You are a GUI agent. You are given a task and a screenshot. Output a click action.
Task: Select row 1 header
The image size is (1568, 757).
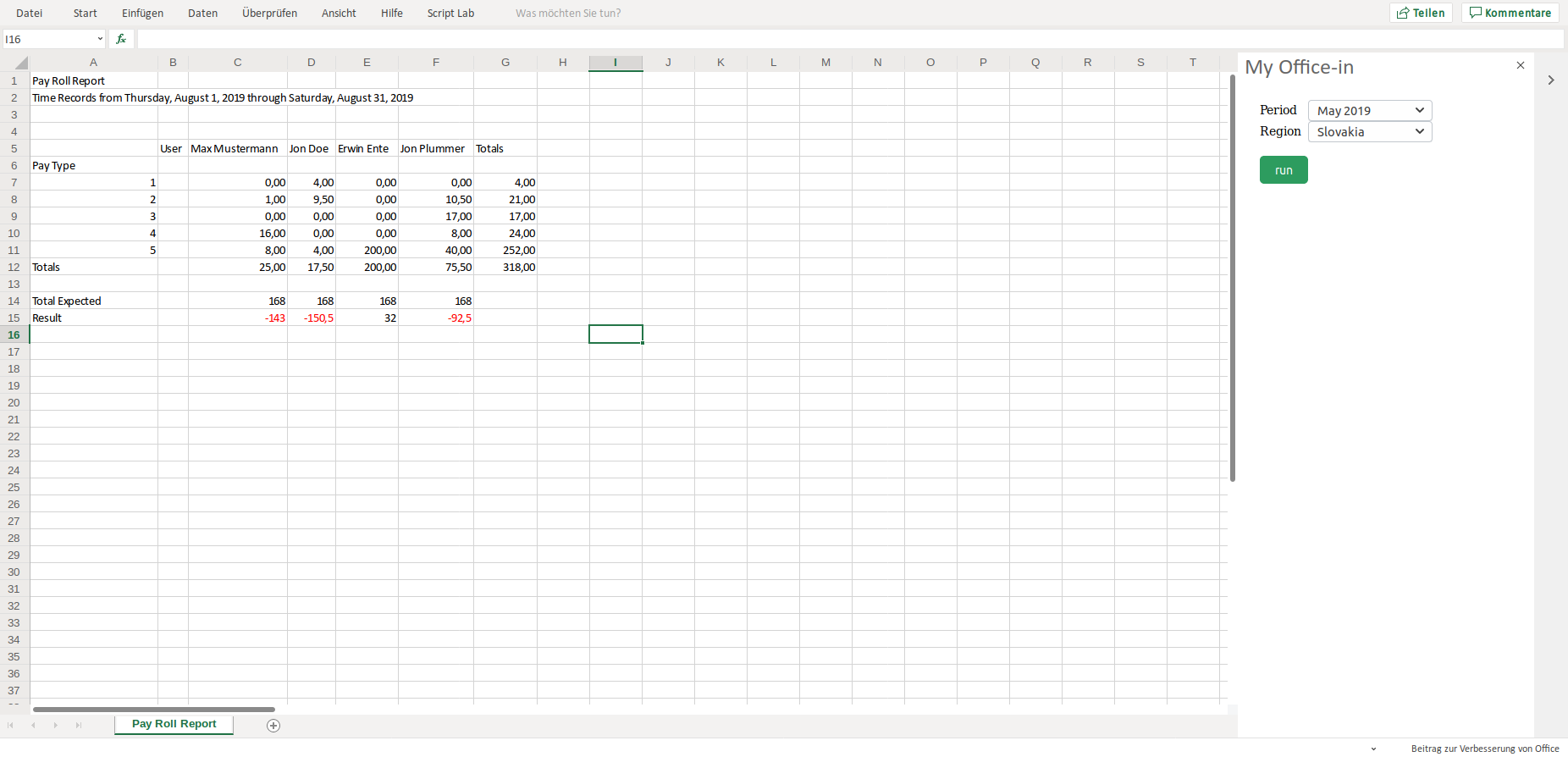[x=14, y=80]
